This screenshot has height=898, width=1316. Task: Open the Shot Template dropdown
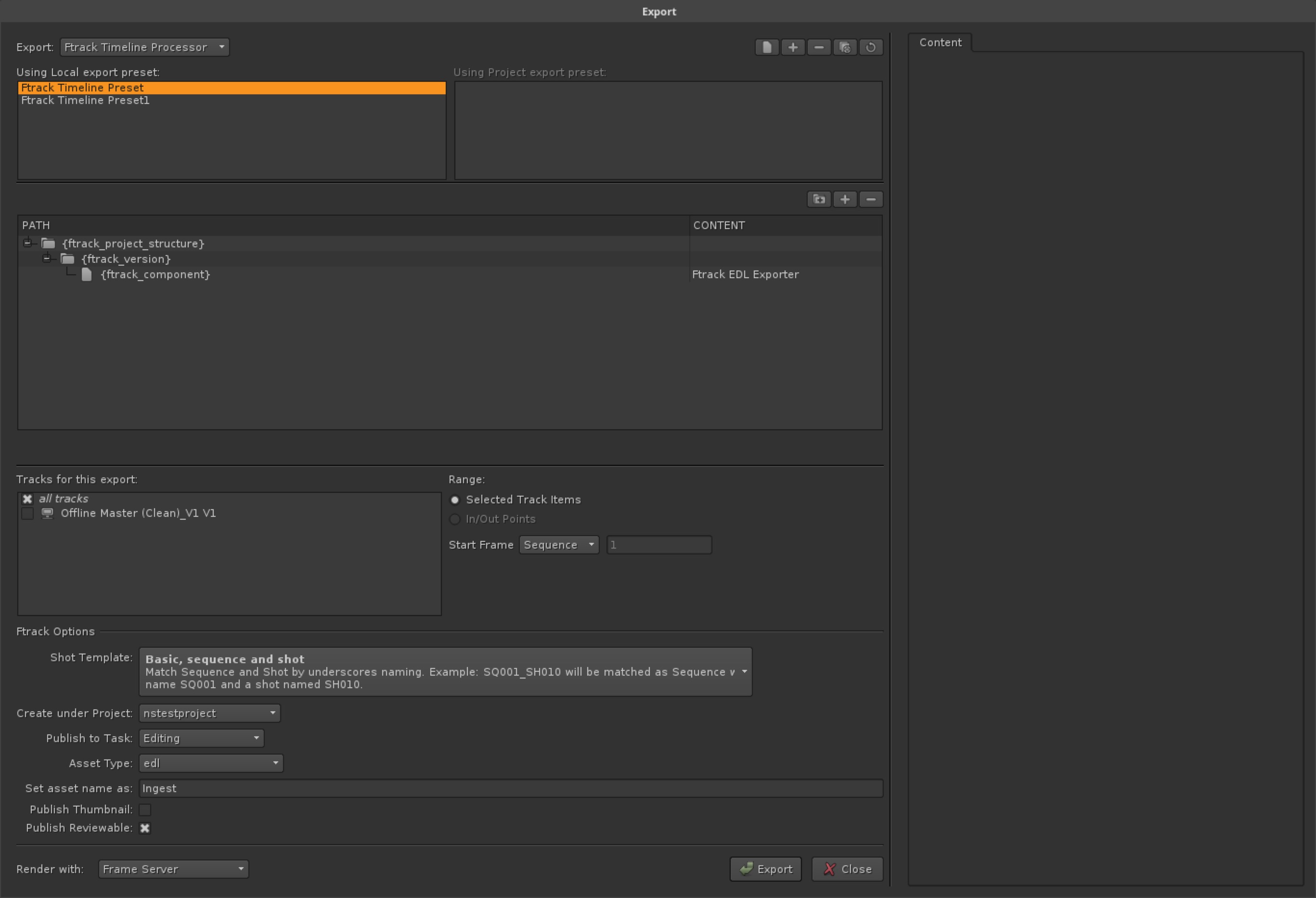(x=446, y=672)
